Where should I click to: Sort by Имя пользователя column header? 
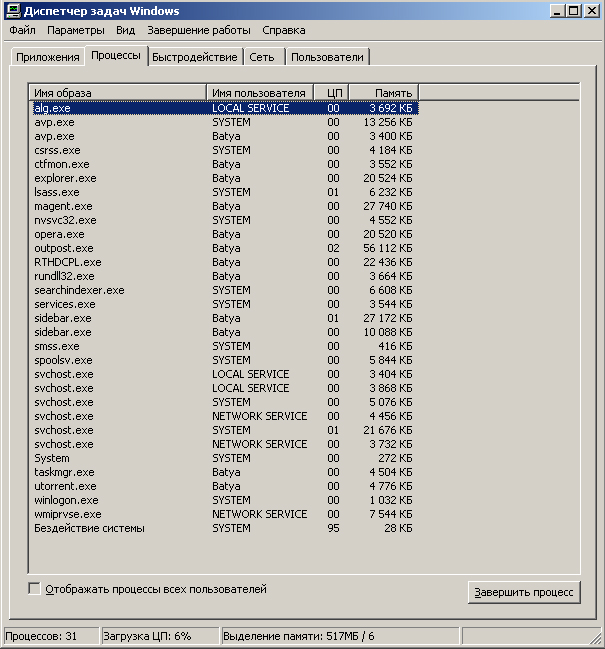258,93
